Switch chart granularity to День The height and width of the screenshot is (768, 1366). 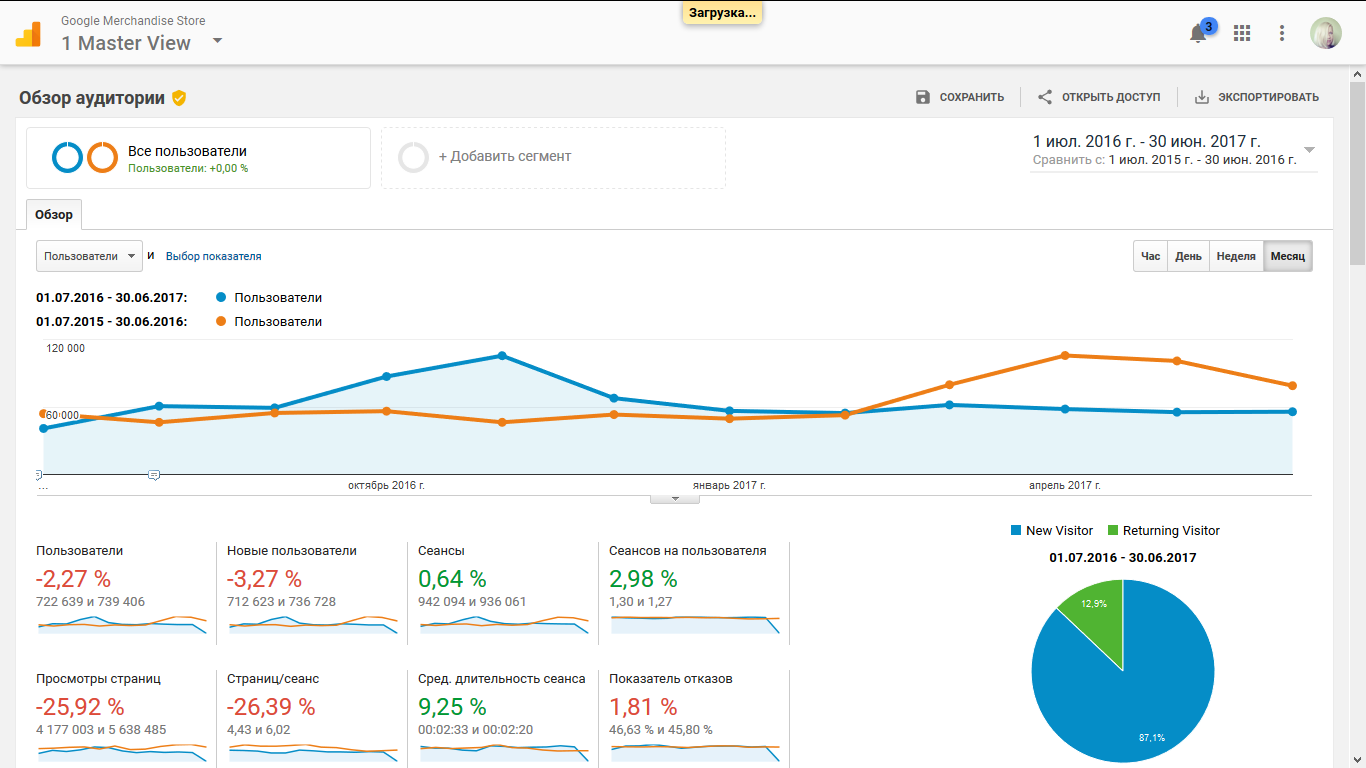[1188, 256]
